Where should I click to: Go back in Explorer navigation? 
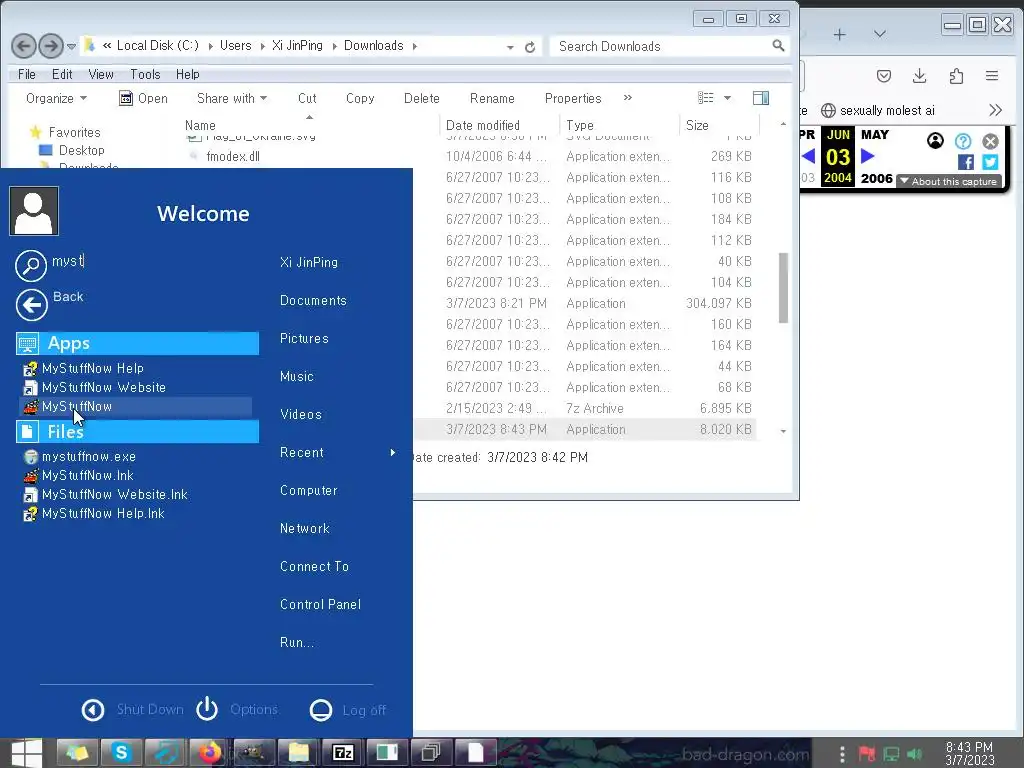click(24, 46)
